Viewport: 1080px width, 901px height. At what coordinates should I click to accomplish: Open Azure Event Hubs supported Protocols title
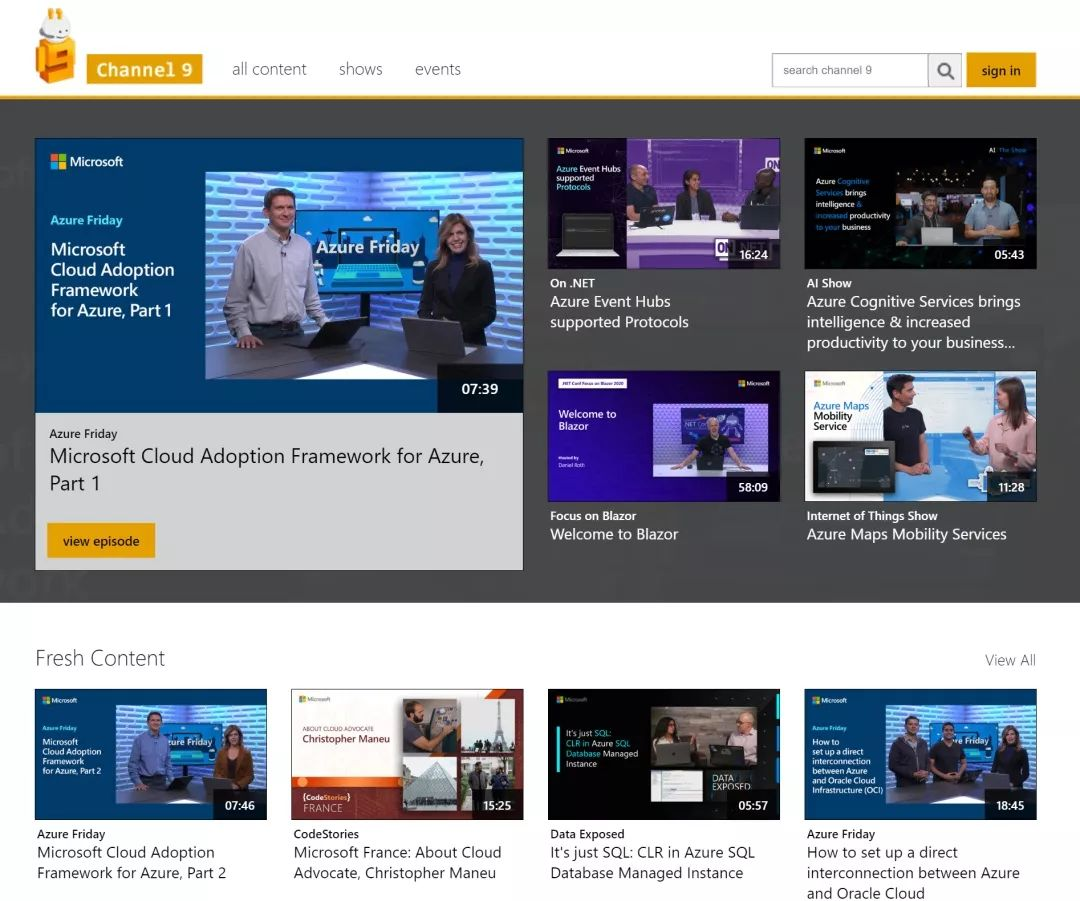pyautogui.click(x=619, y=311)
